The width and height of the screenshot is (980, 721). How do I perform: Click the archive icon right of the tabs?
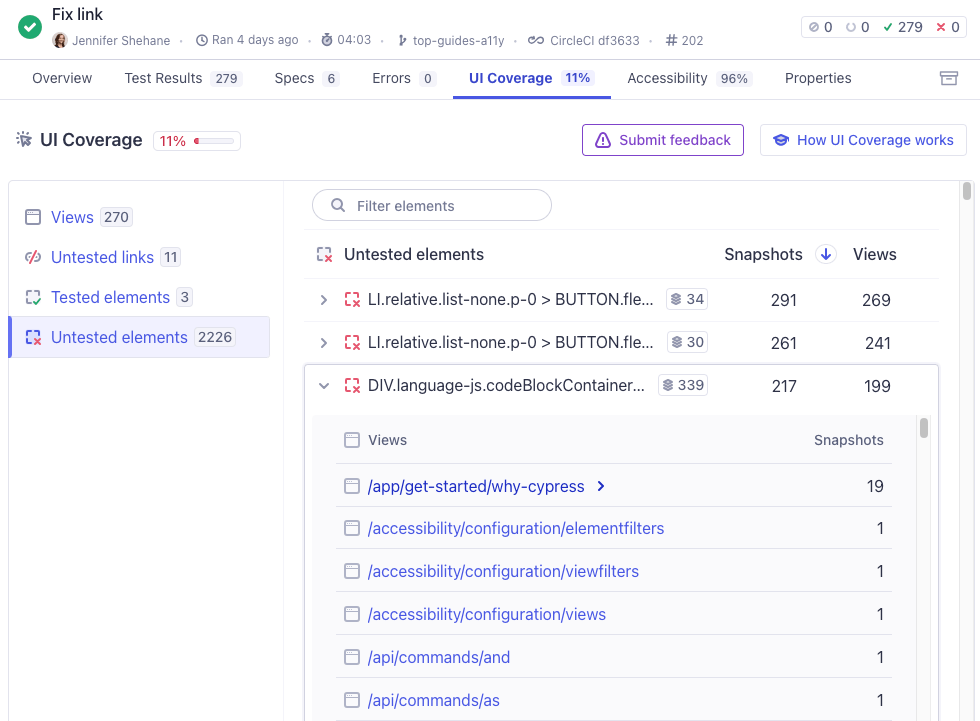click(x=949, y=77)
